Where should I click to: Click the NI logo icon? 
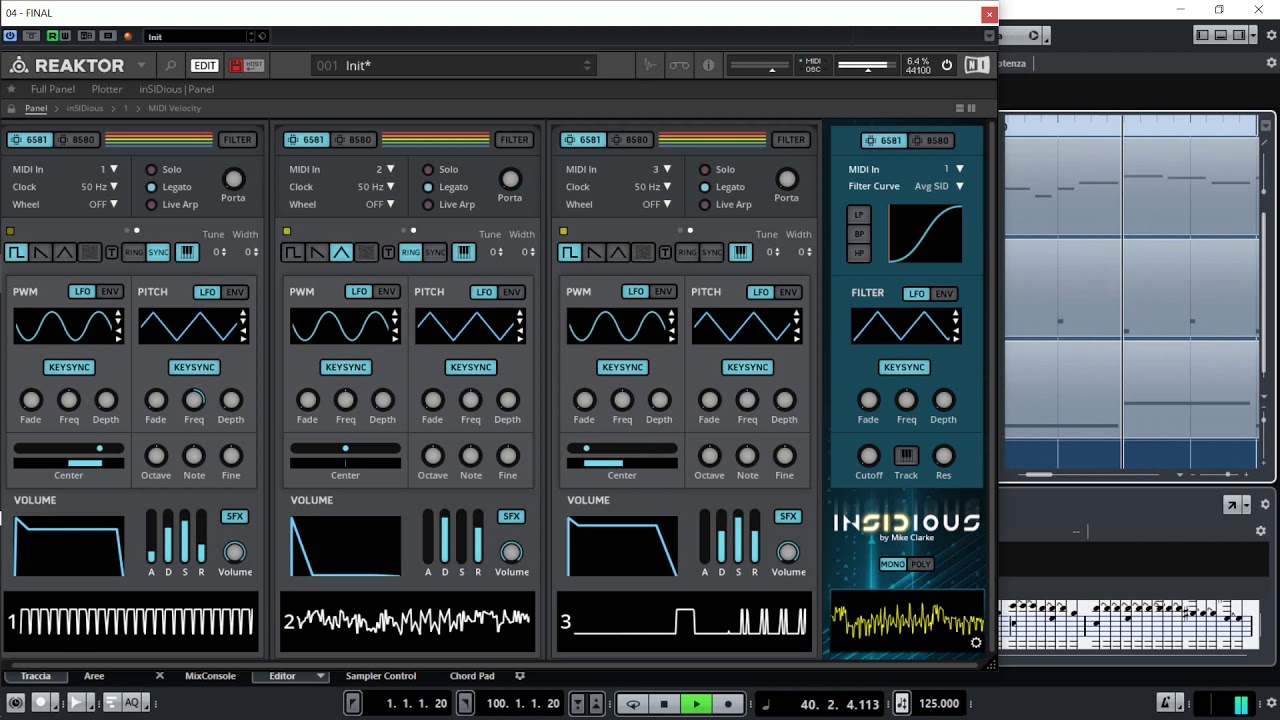pyautogui.click(x=976, y=66)
